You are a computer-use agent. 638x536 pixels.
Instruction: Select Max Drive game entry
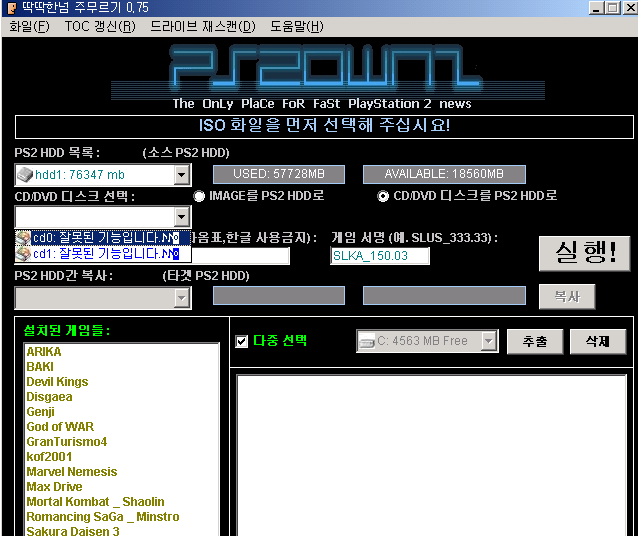pos(54,487)
